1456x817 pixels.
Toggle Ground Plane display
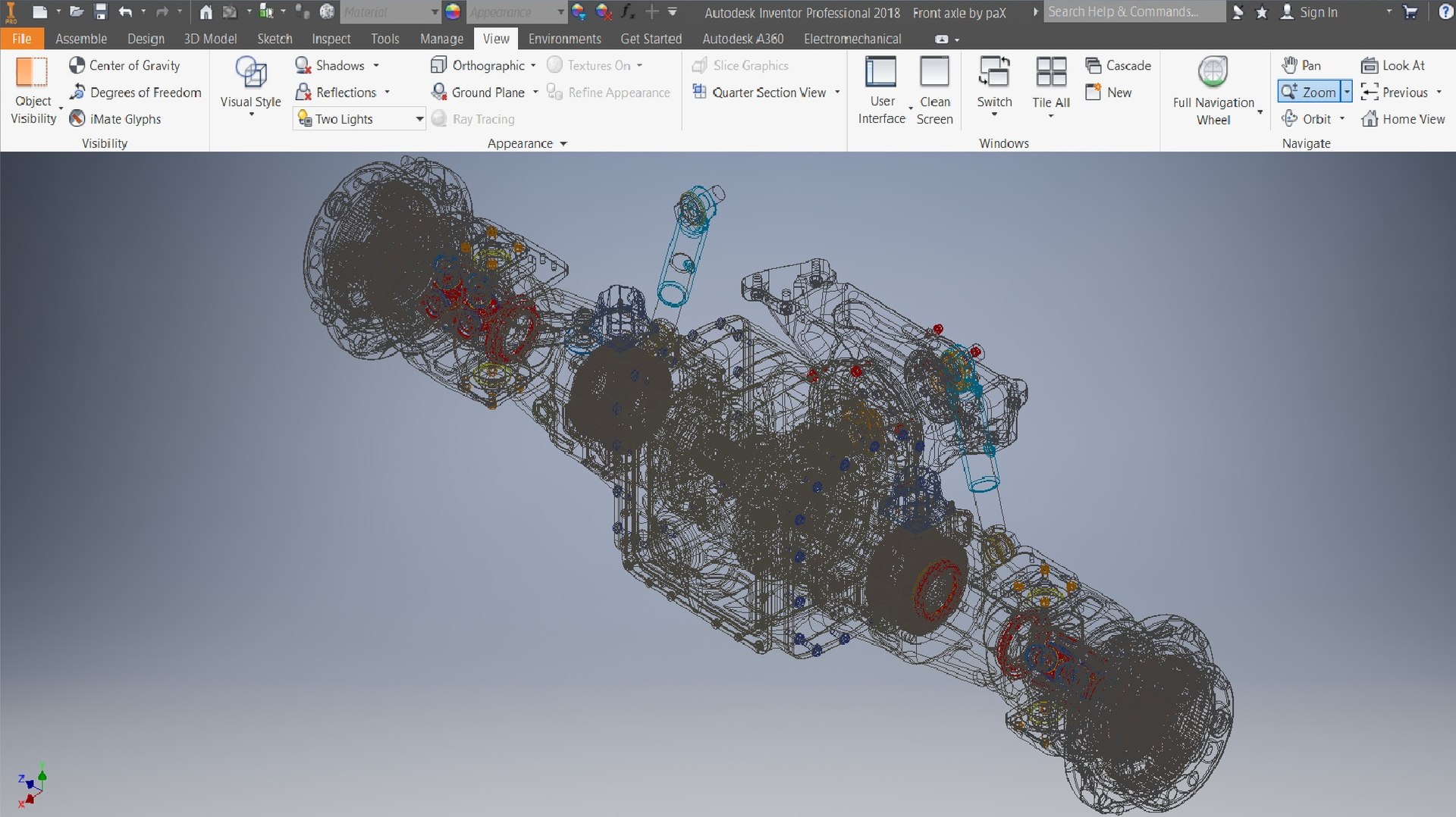pos(479,92)
